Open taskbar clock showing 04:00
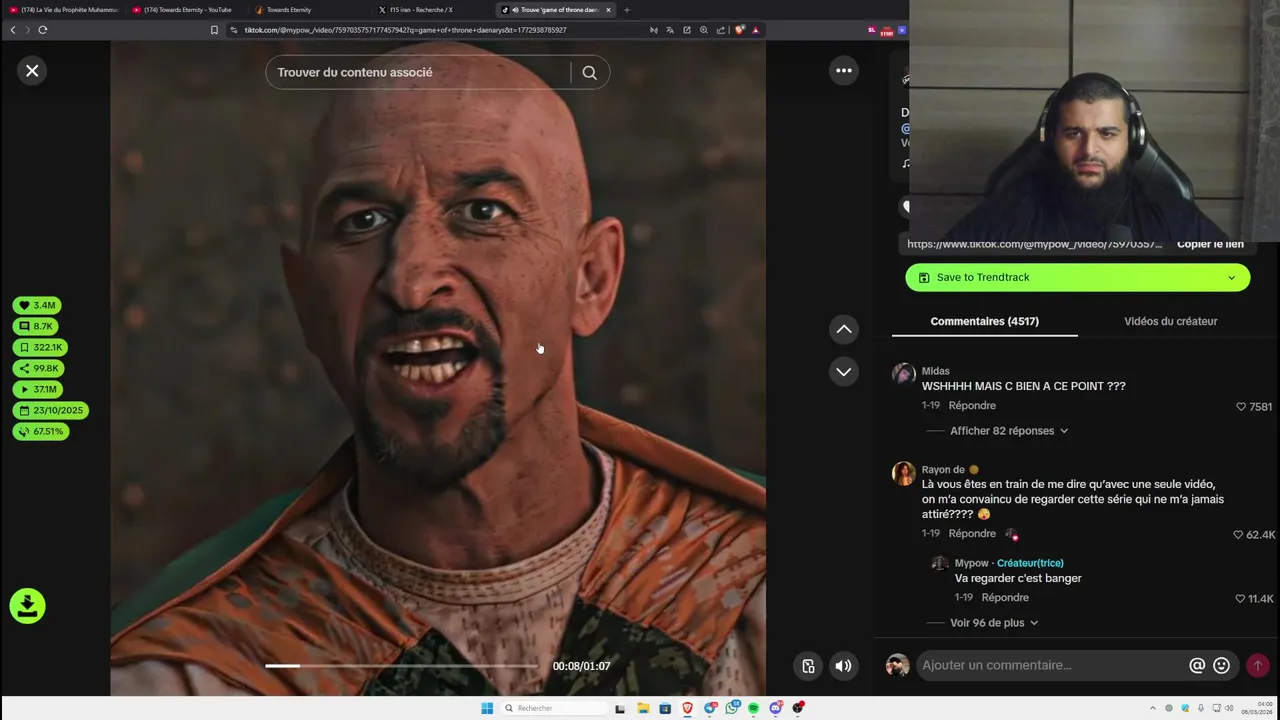Viewport: 1280px width, 720px height. coord(1257,708)
